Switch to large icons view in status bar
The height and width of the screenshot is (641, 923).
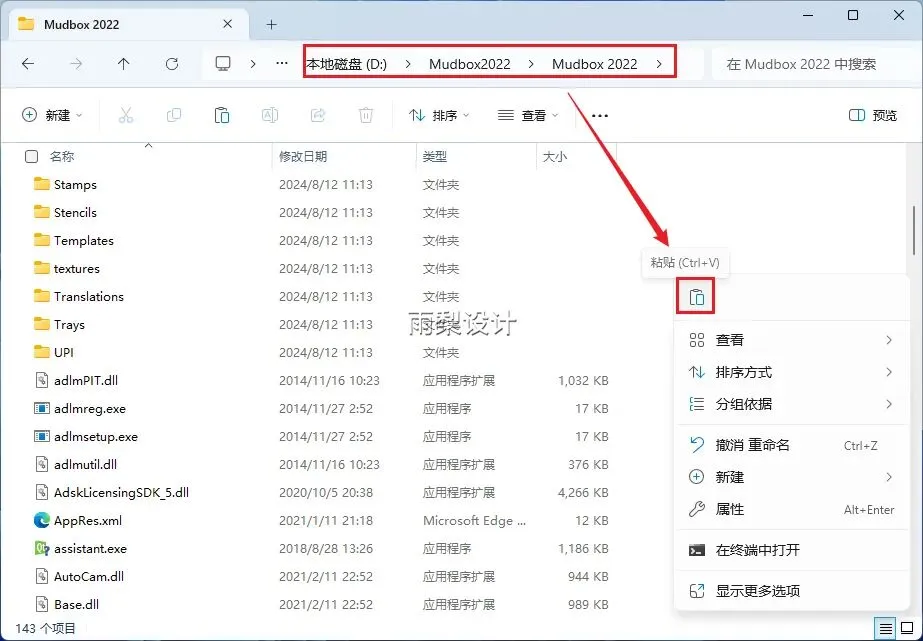pyautogui.click(x=907, y=629)
